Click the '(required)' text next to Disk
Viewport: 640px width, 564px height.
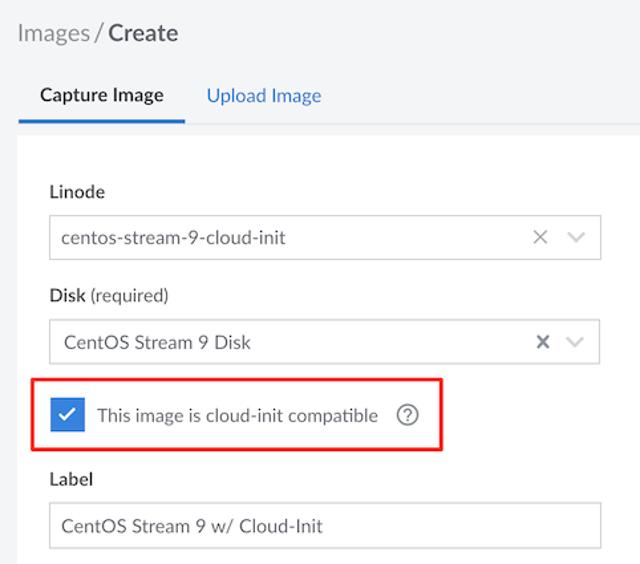pyautogui.click(x=129, y=296)
